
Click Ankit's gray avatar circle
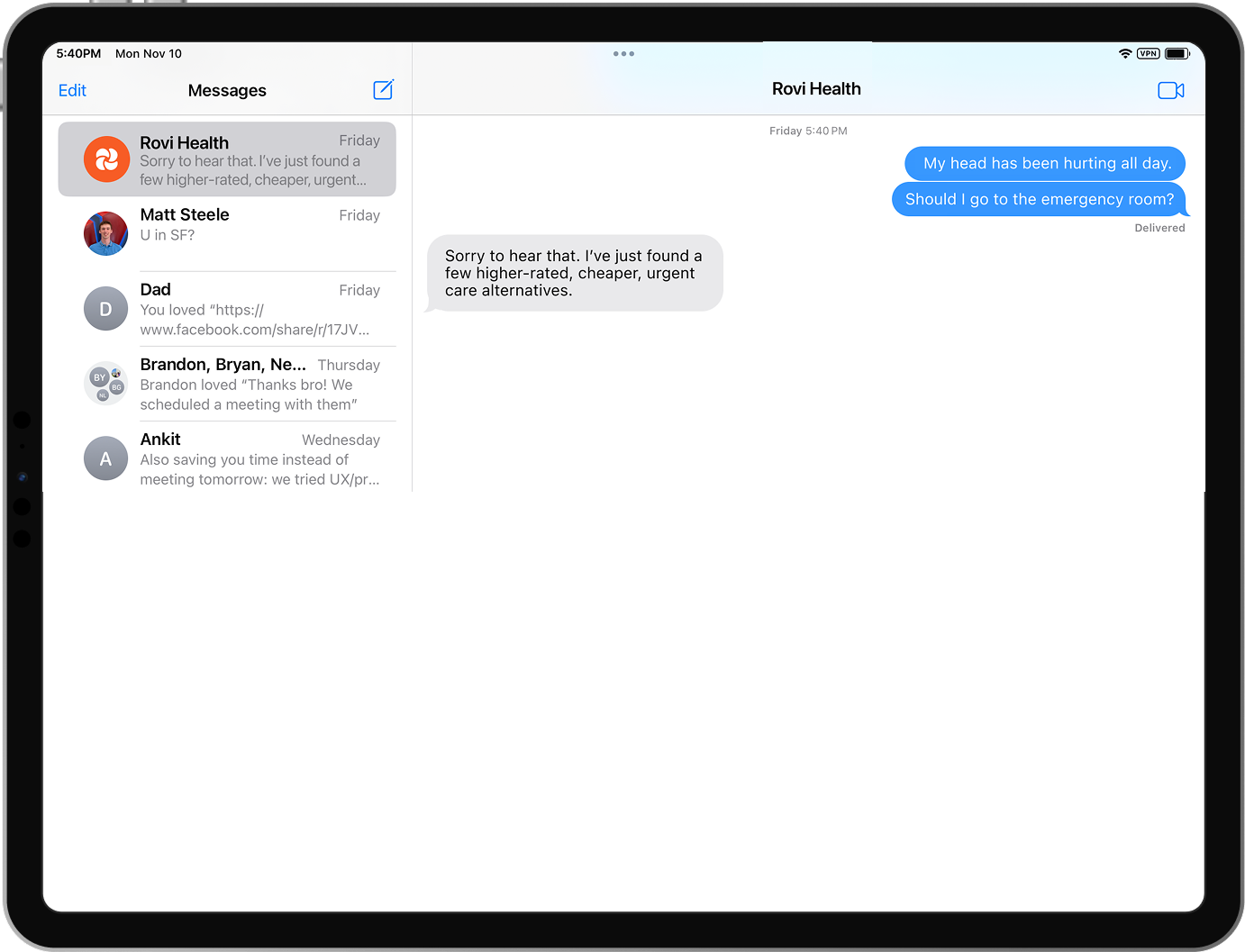[105, 458]
